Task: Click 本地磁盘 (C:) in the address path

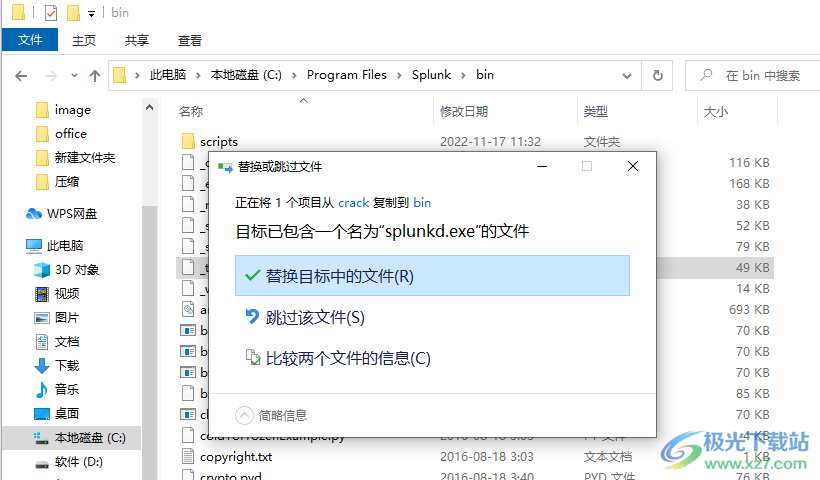Action: 246,75
